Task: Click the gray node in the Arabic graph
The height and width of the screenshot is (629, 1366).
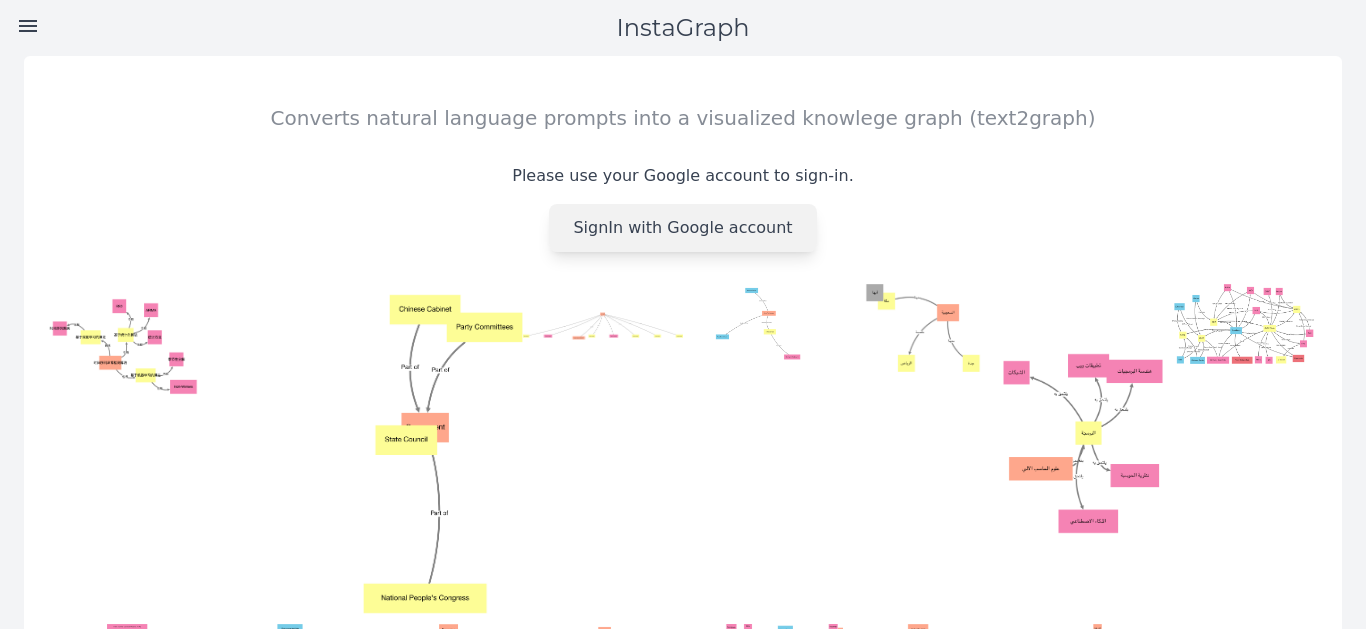Action: click(x=875, y=293)
